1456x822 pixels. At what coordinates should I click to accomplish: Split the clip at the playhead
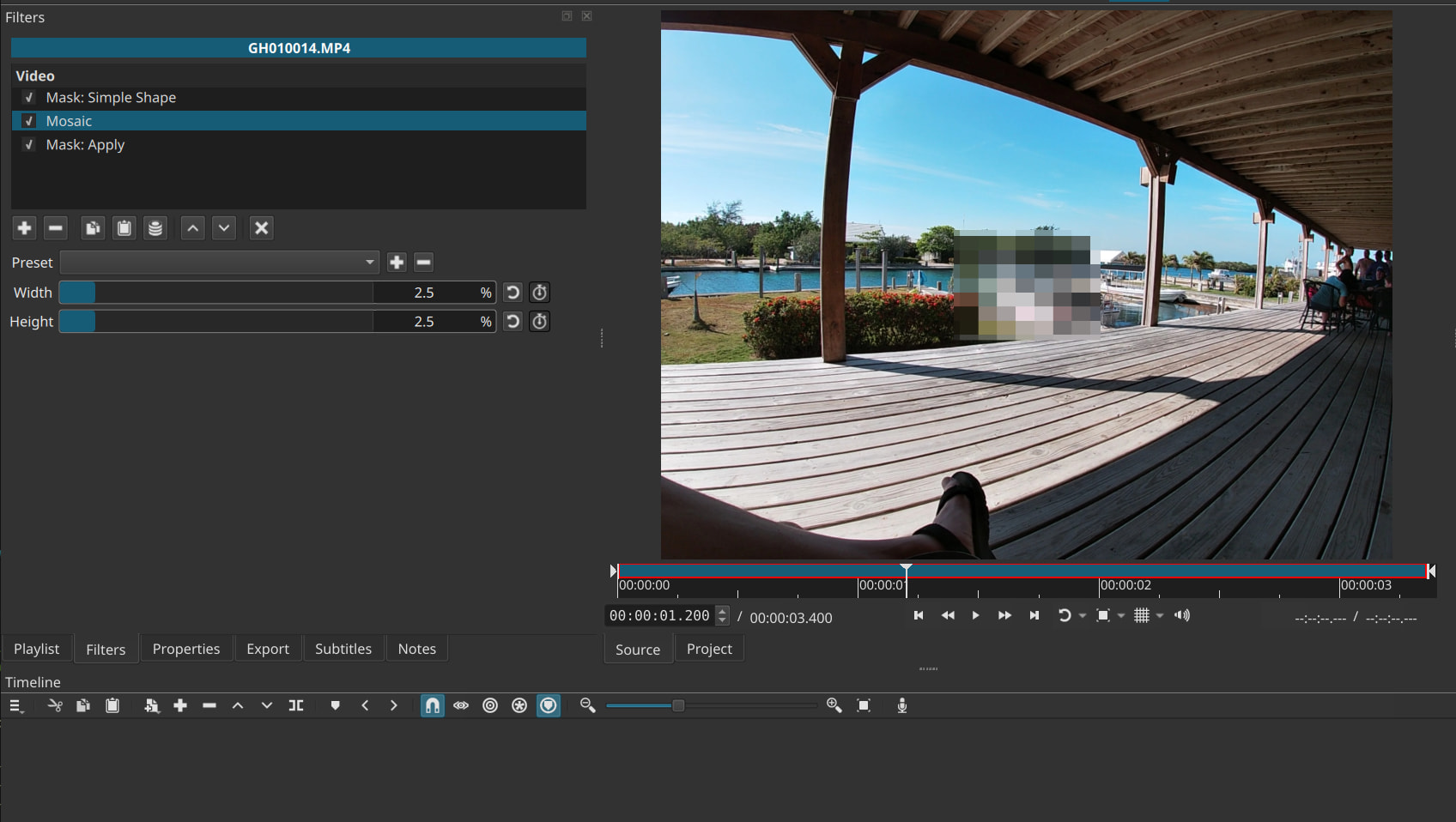(296, 705)
